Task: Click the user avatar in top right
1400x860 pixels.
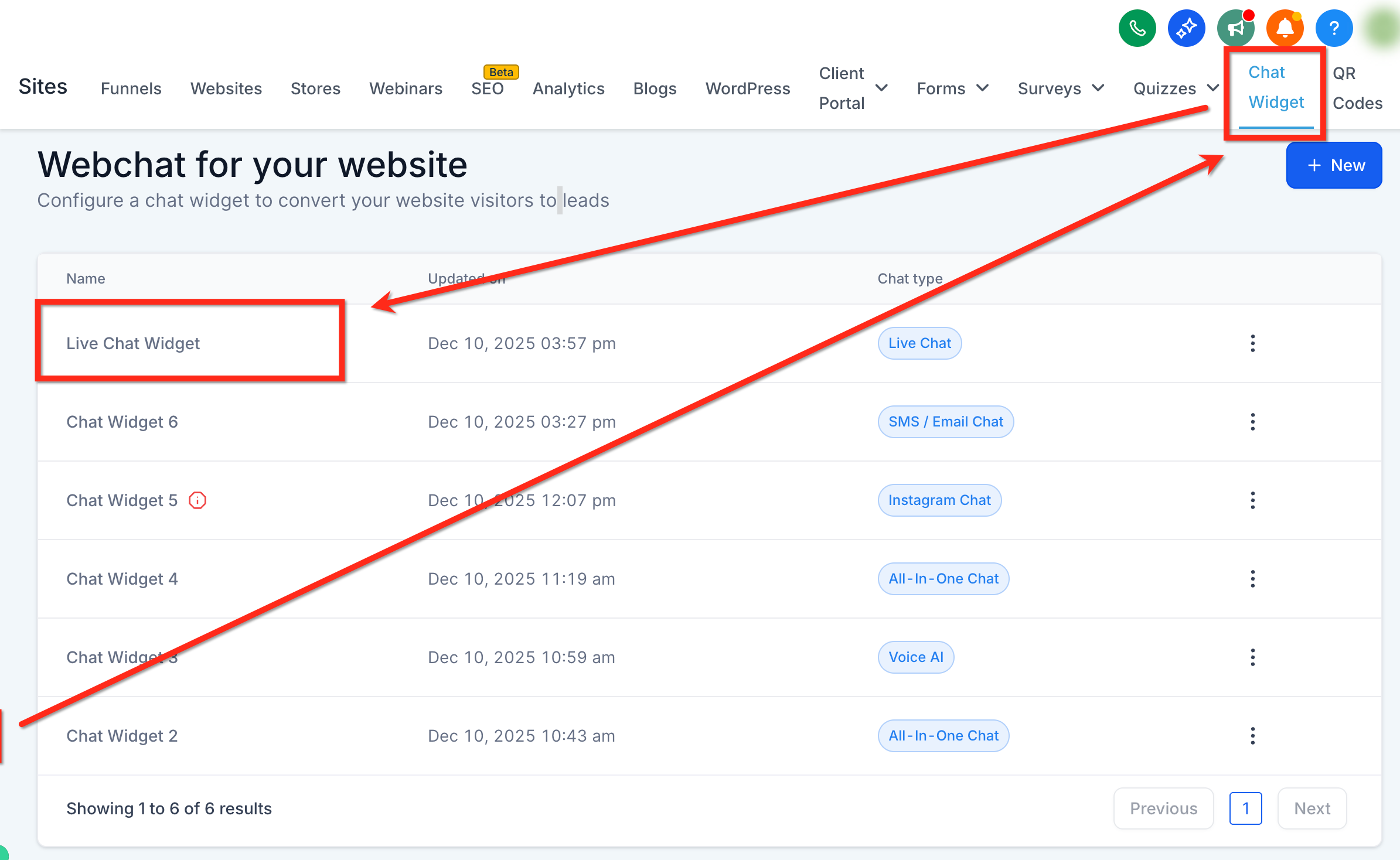Action: click(x=1383, y=28)
